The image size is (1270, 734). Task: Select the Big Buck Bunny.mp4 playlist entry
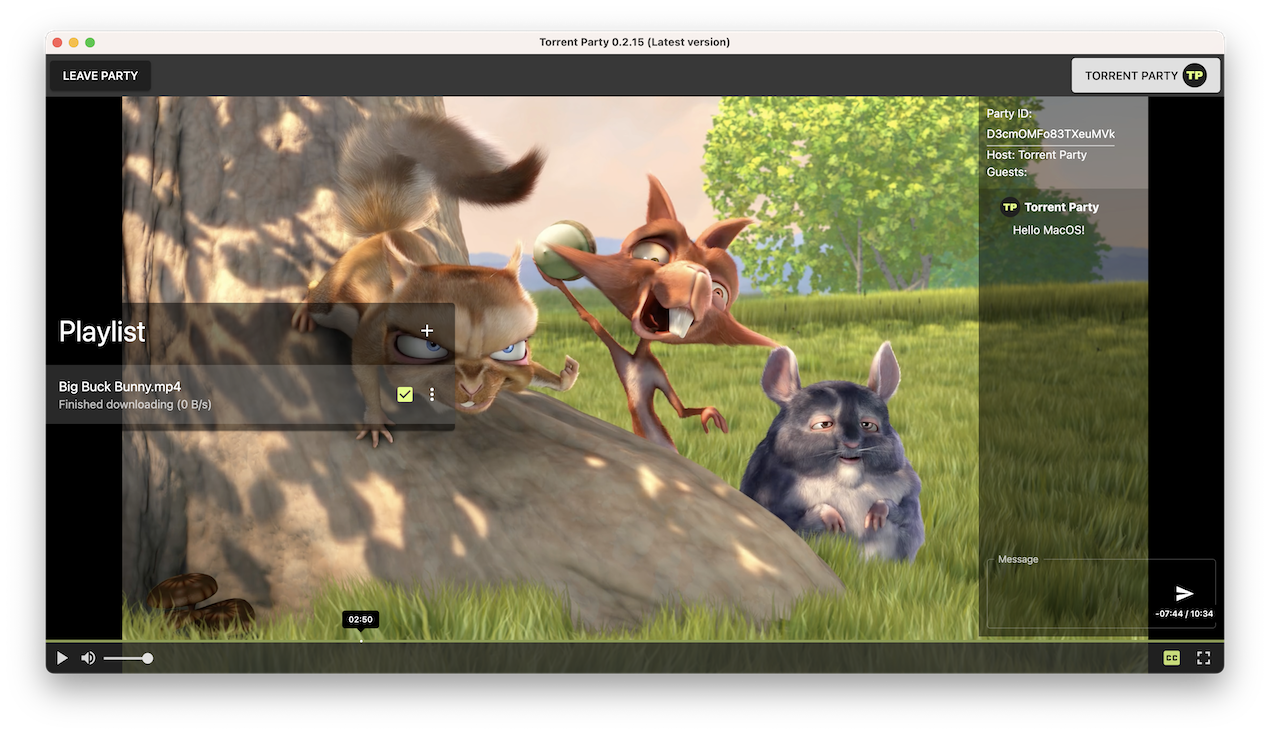250,395
